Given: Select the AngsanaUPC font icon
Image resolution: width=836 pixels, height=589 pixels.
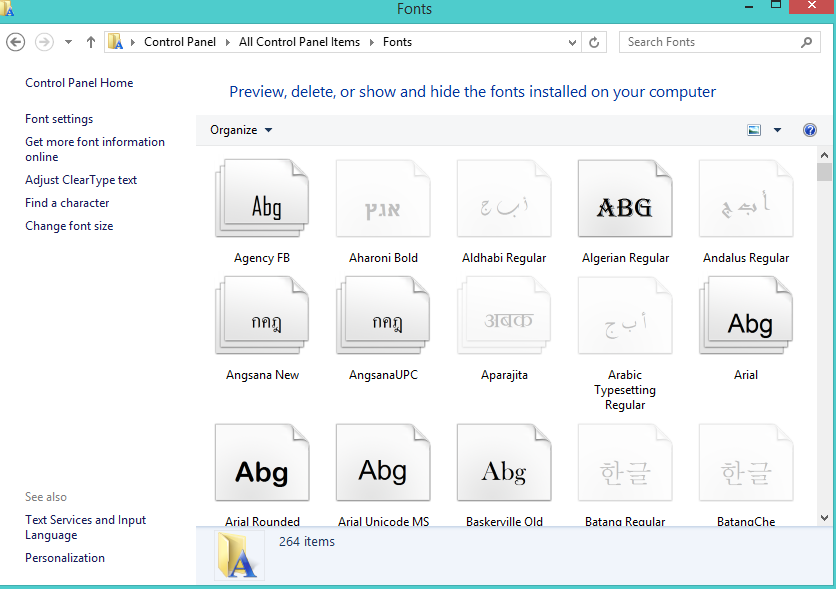Looking at the screenshot, I should 383,315.
